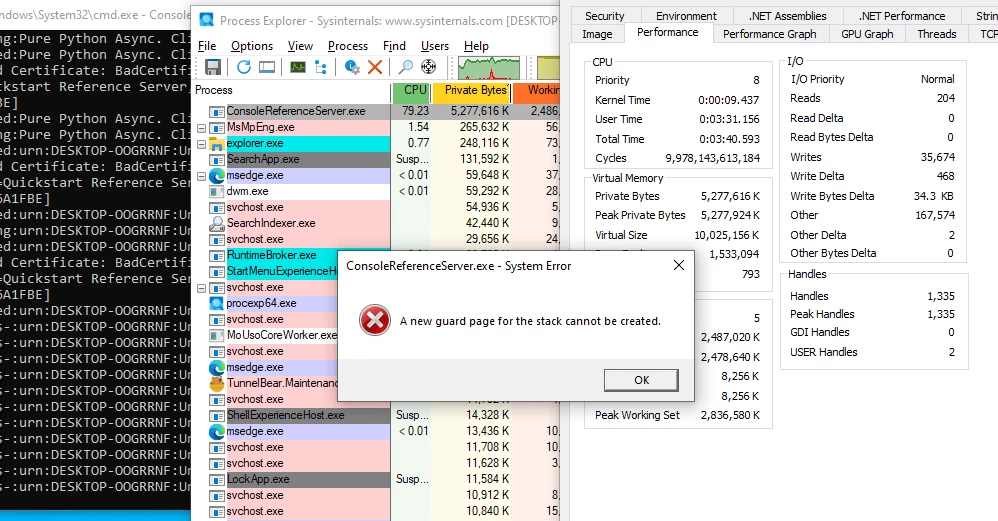Viewport: 998px width, 521px height.
Task: Toggle the process tree view icon
Action: point(322,67)
